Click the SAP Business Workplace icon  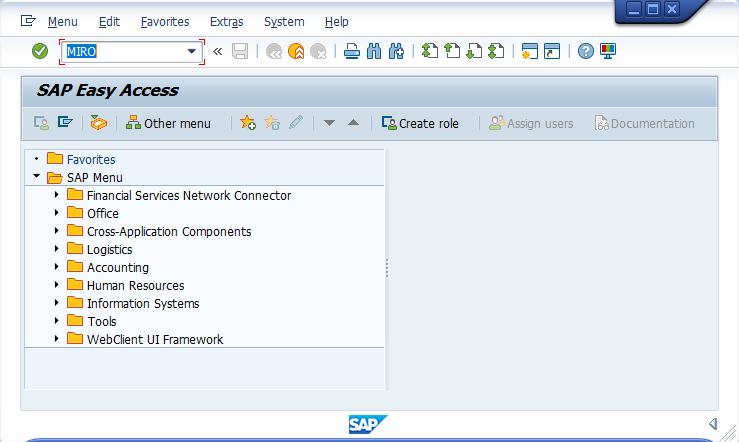(97, 123)
